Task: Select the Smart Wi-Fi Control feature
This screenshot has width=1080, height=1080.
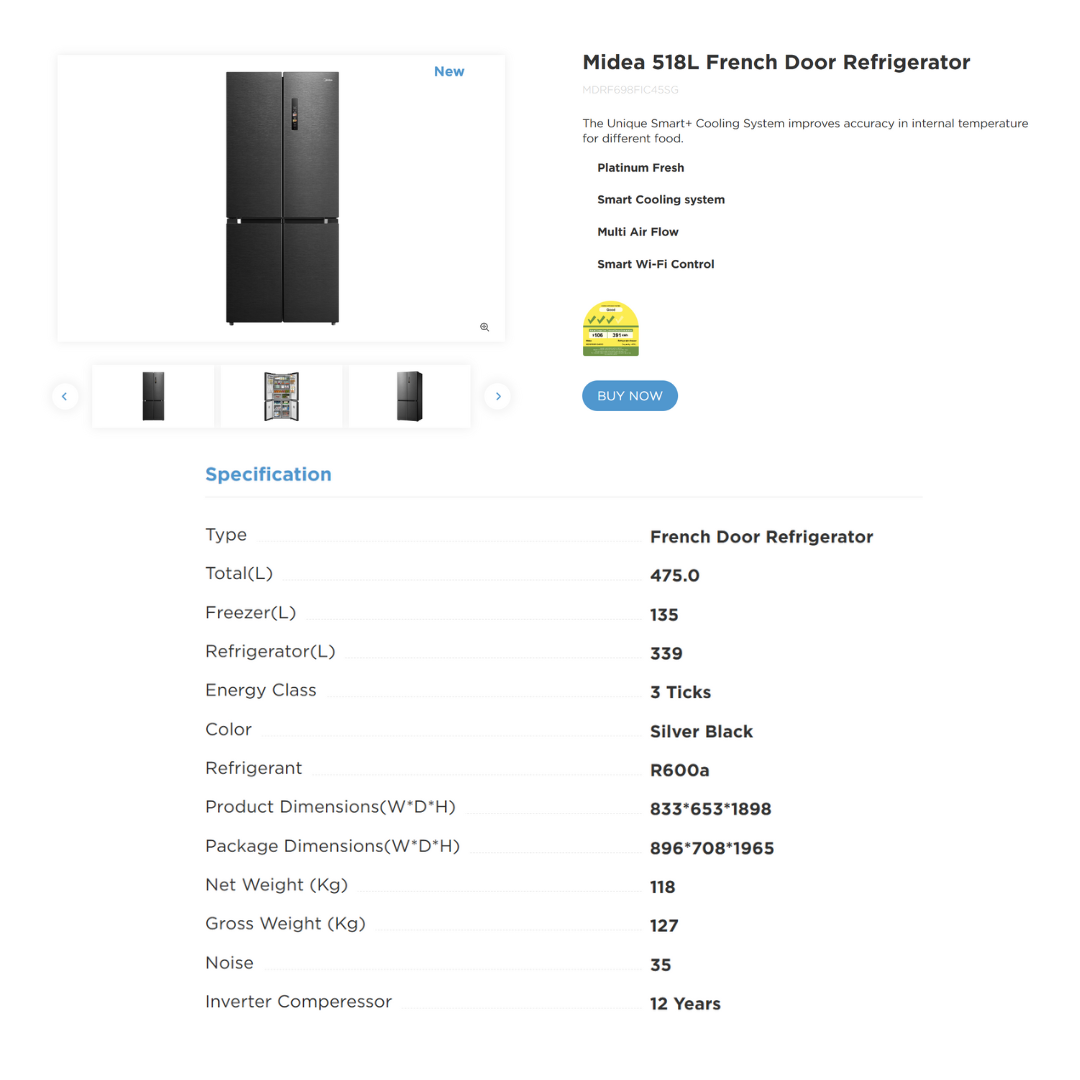Action: point(655,264)
